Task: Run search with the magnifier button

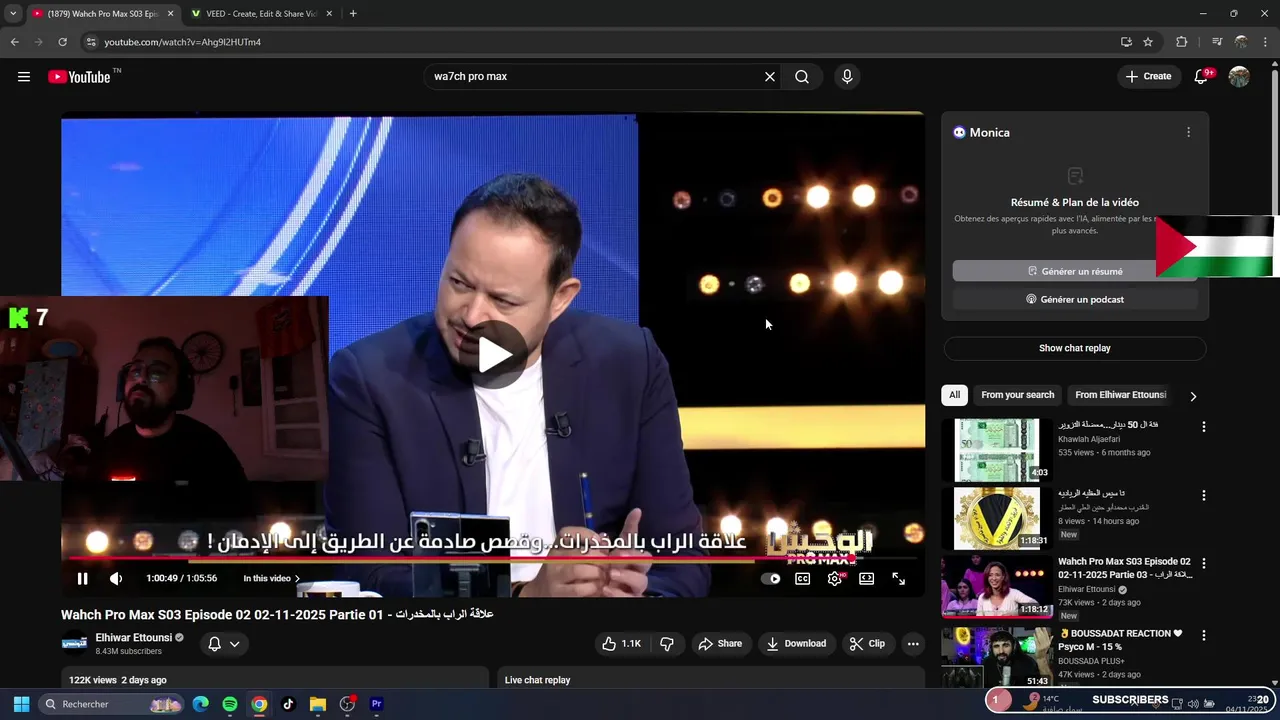Action: click(802, 77)
